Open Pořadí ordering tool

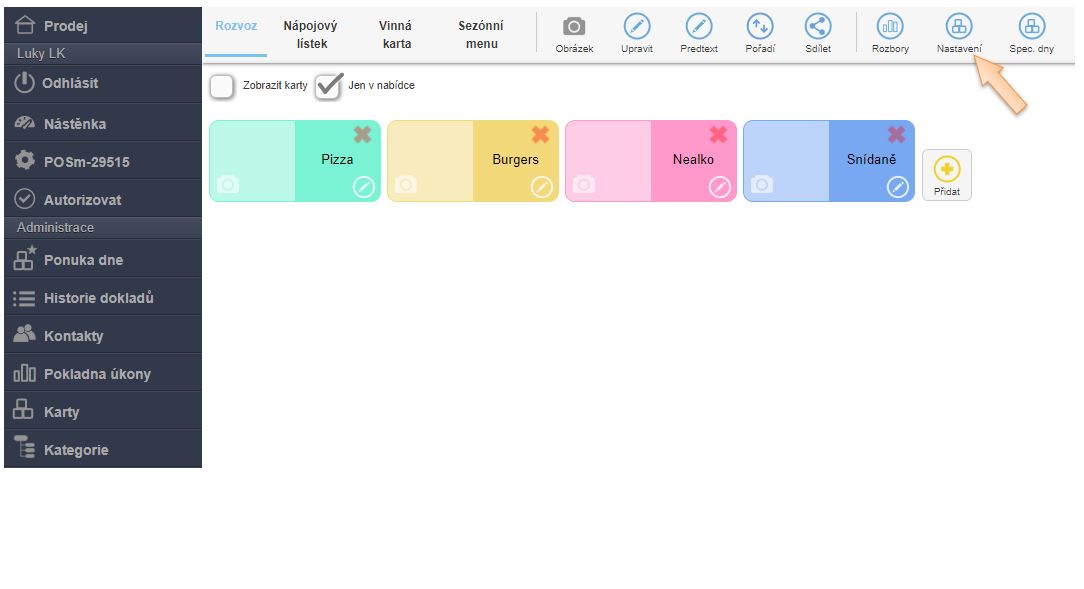[760, 28]
